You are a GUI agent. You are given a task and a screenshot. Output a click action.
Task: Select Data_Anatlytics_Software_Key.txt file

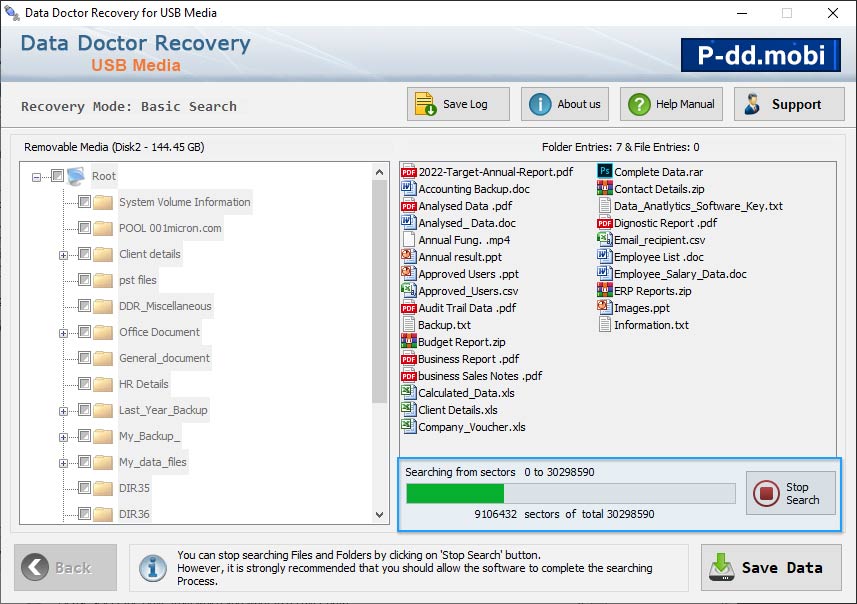point(698,206)
